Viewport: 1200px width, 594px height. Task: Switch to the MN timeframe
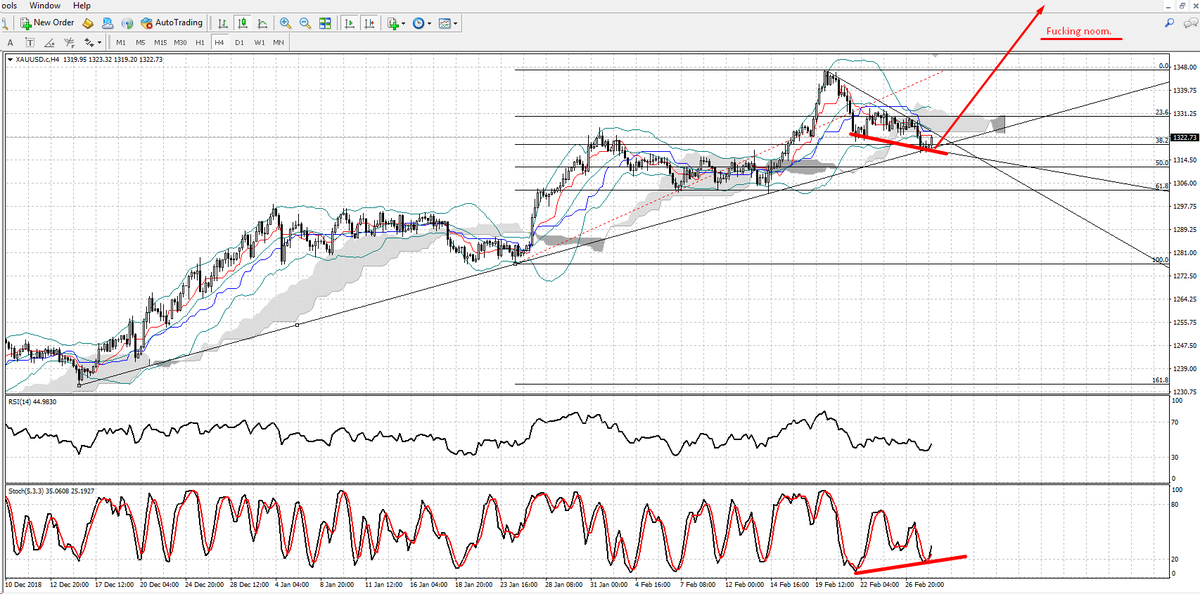[278, 43]
